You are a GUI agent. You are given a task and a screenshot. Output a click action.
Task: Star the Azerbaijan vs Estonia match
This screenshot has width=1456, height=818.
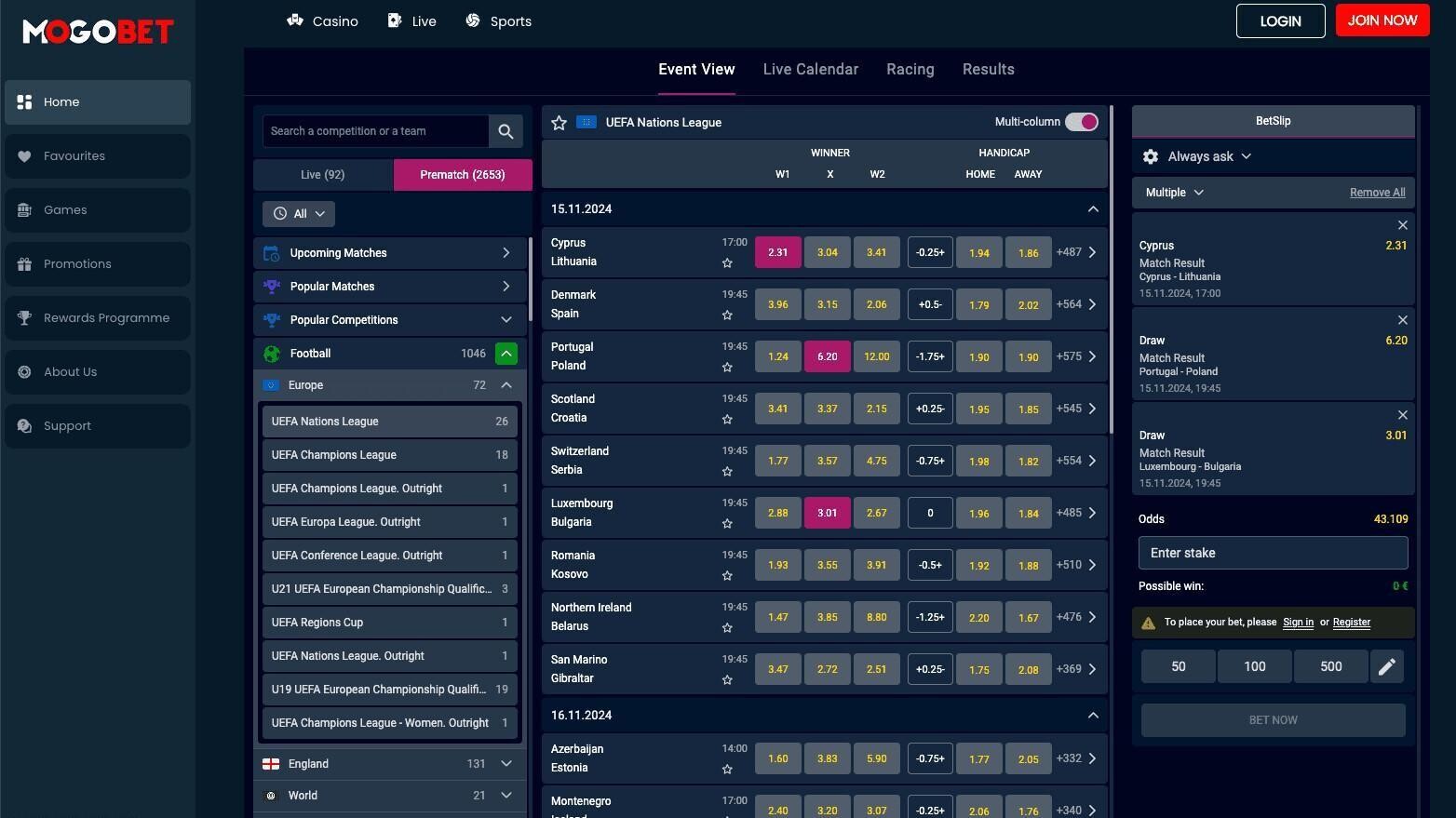pyautogui.click(x=727, y=770)
